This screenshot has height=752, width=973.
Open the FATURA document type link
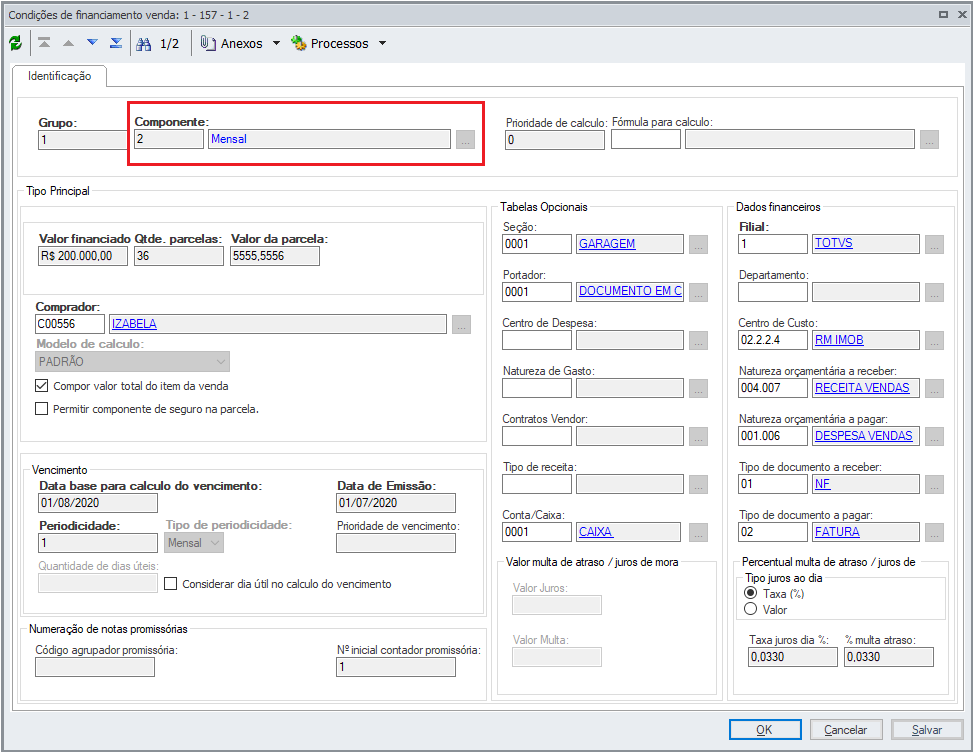coord(837,532)
